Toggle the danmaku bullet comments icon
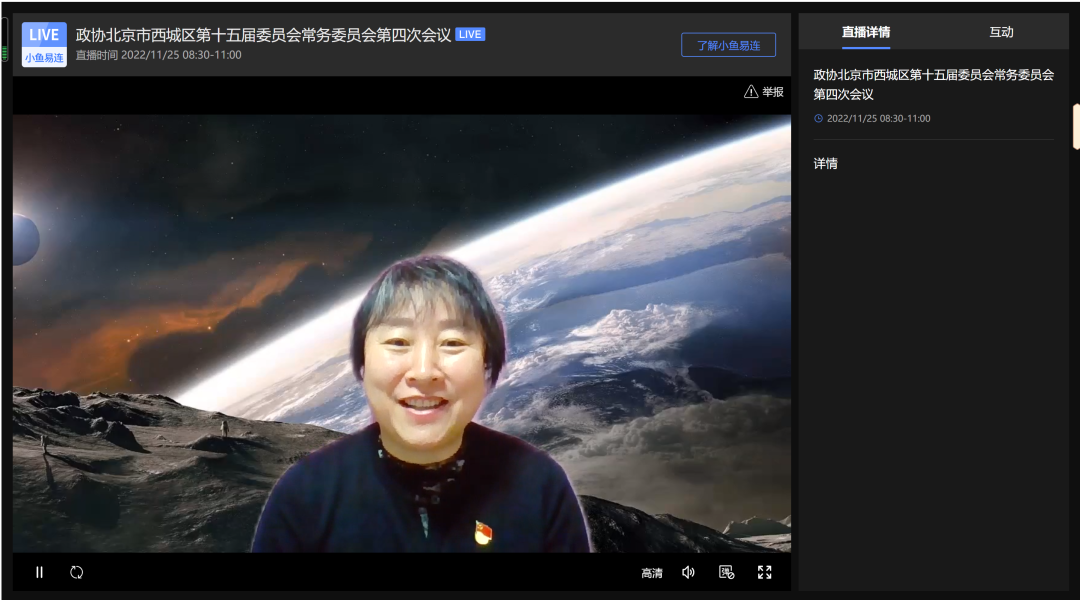1080x600 pixels. click(727, 572)
